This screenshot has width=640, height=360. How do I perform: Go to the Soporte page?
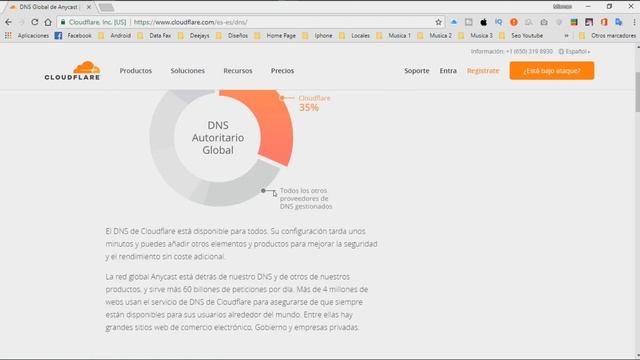pos(417,71)
